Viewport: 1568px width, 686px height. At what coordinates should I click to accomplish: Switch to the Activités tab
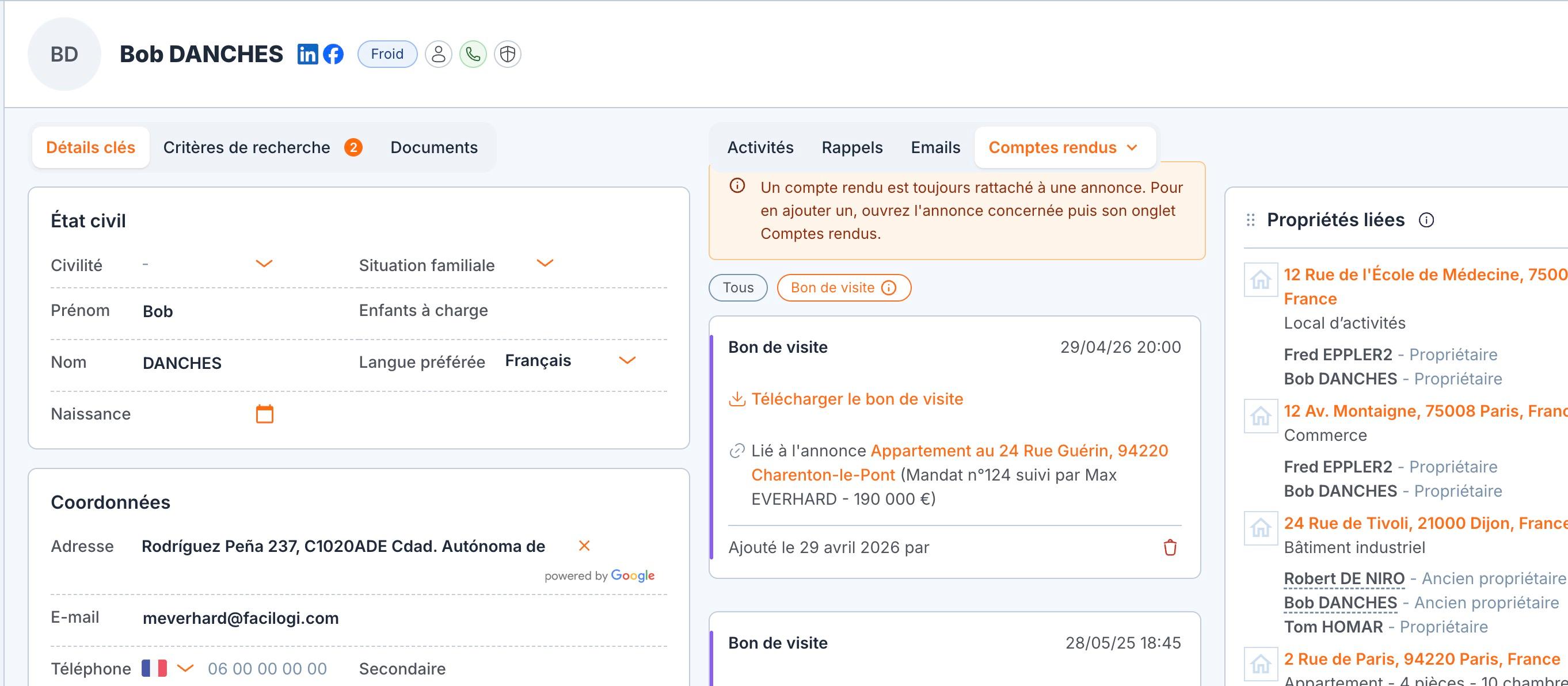760,147
